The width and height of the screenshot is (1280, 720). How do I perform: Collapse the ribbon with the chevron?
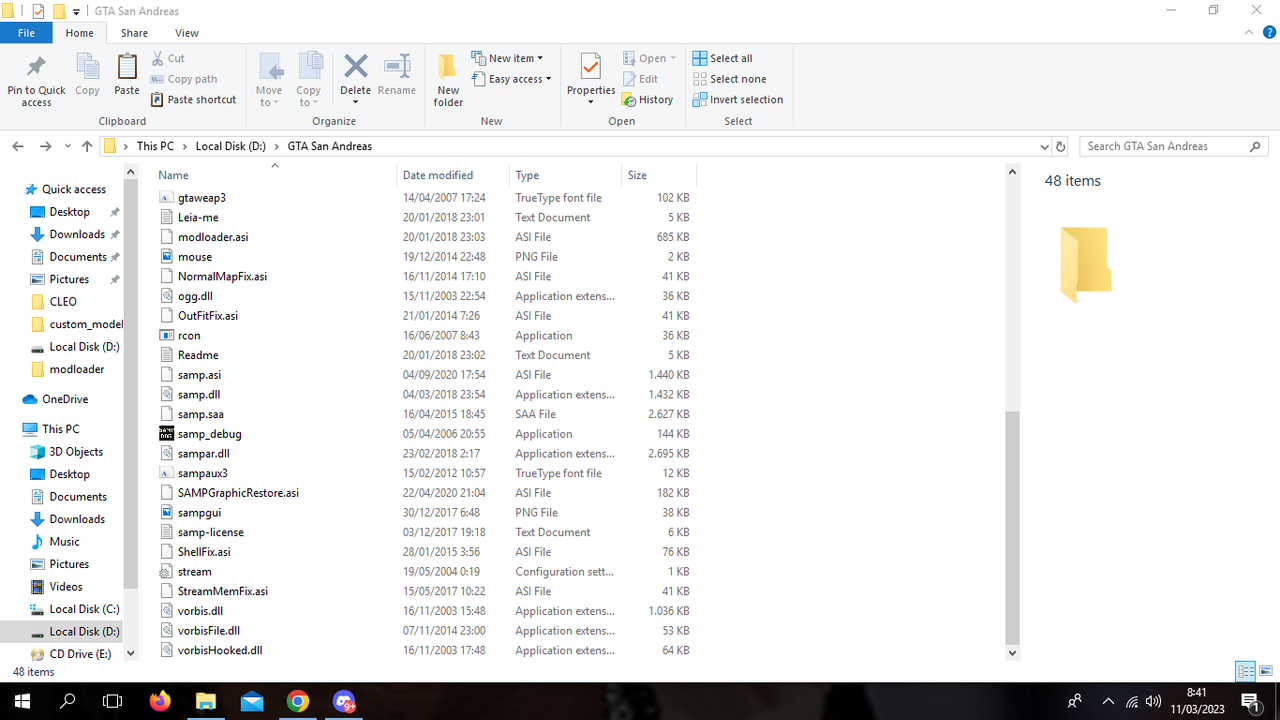click(1247, 33)
